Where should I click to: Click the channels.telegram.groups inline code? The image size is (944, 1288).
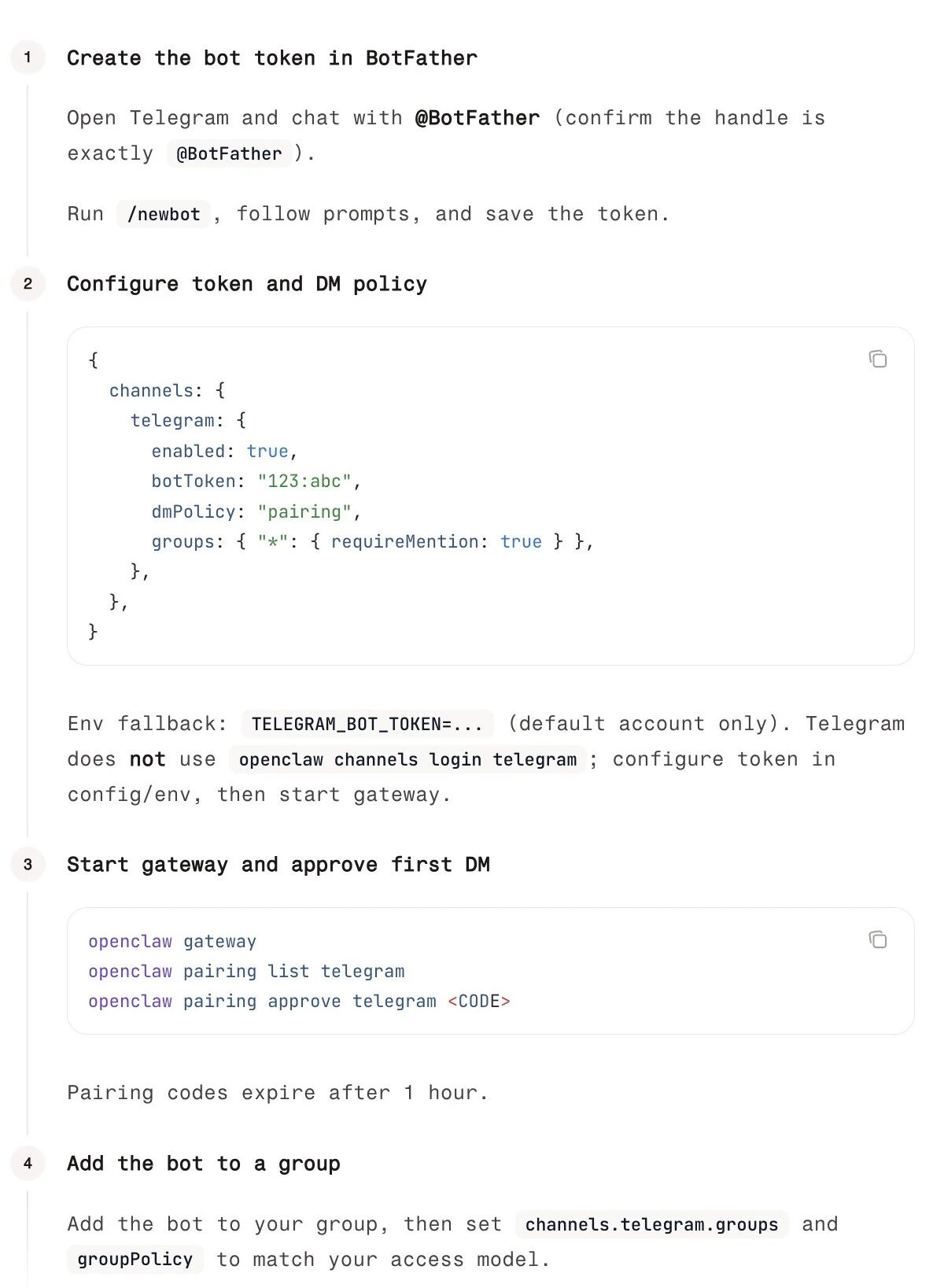tap(651, 1224)
